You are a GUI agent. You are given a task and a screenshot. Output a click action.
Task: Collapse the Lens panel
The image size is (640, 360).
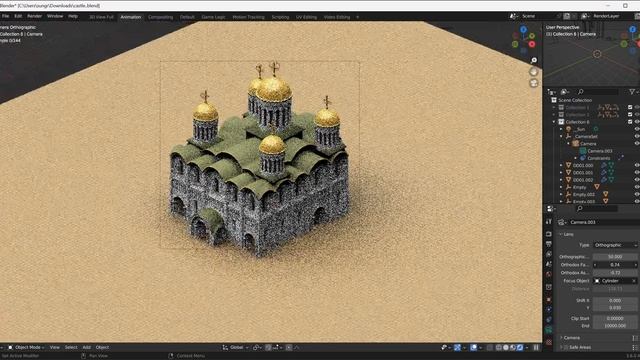click(x=567, y=234)
